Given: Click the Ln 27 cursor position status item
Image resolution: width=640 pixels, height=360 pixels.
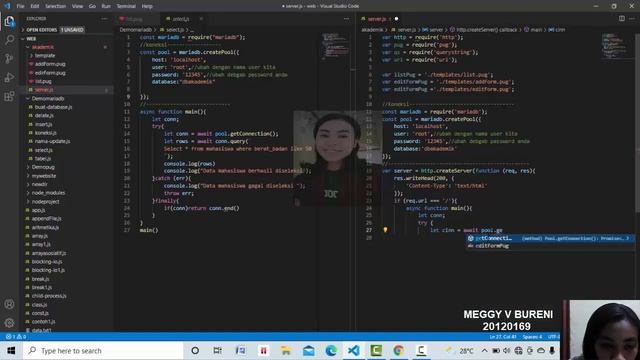Looking at the screenshot, I should 502,337.
